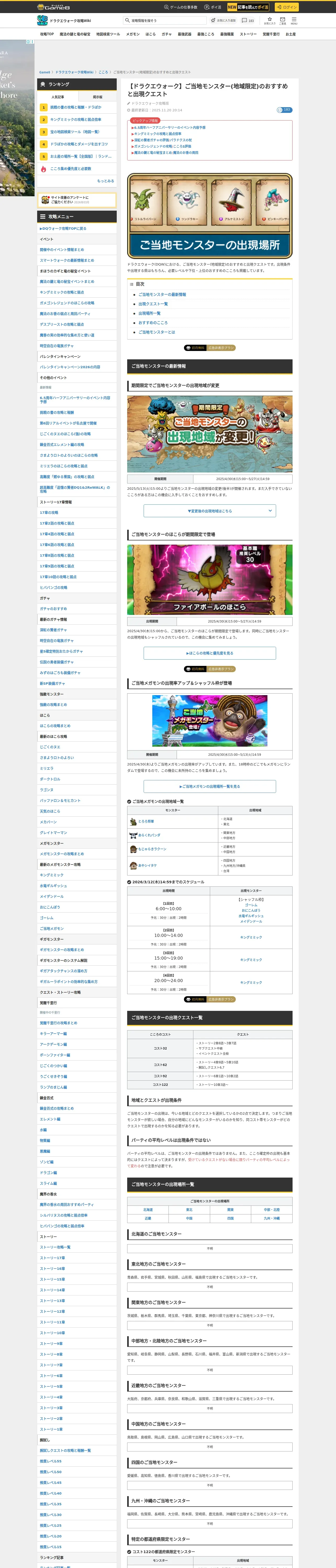
Task: Select 地図検索ツール in the navigation bar
Action: point(108,34)
